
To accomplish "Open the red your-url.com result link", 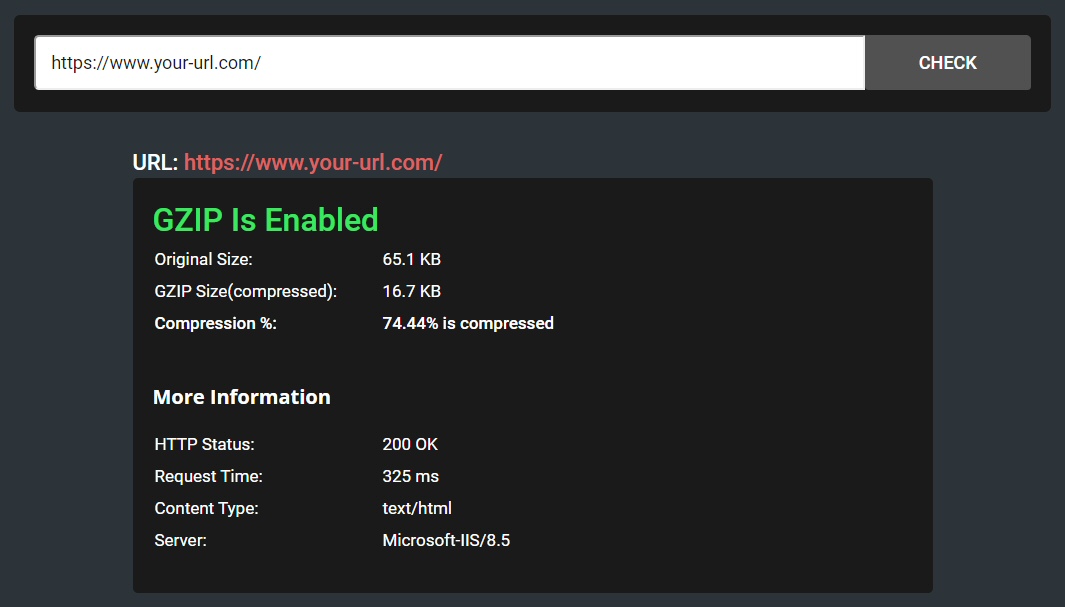I will coord(313,162).
